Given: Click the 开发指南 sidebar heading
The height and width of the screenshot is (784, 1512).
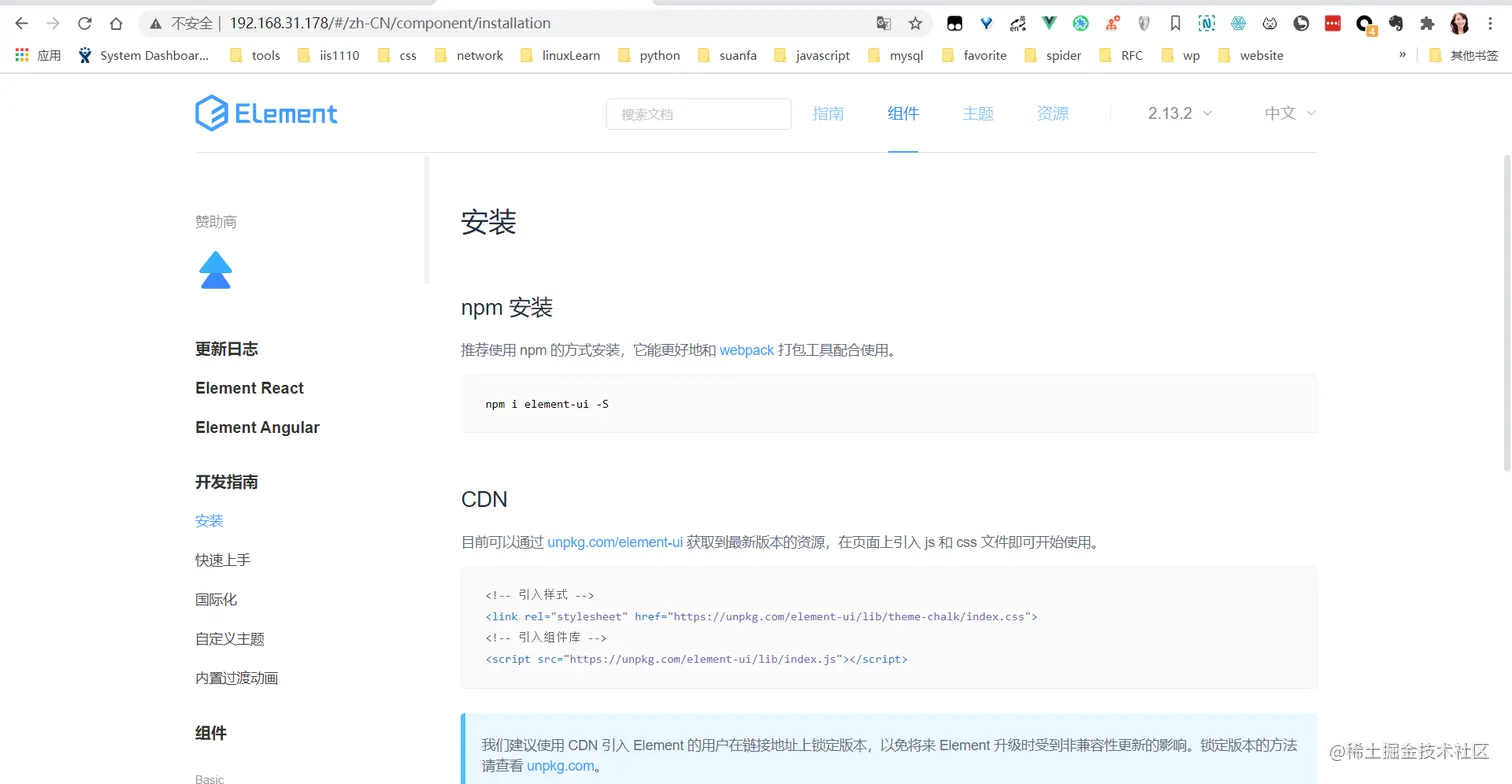Looking at the screenshot, I should pos(227,482).
